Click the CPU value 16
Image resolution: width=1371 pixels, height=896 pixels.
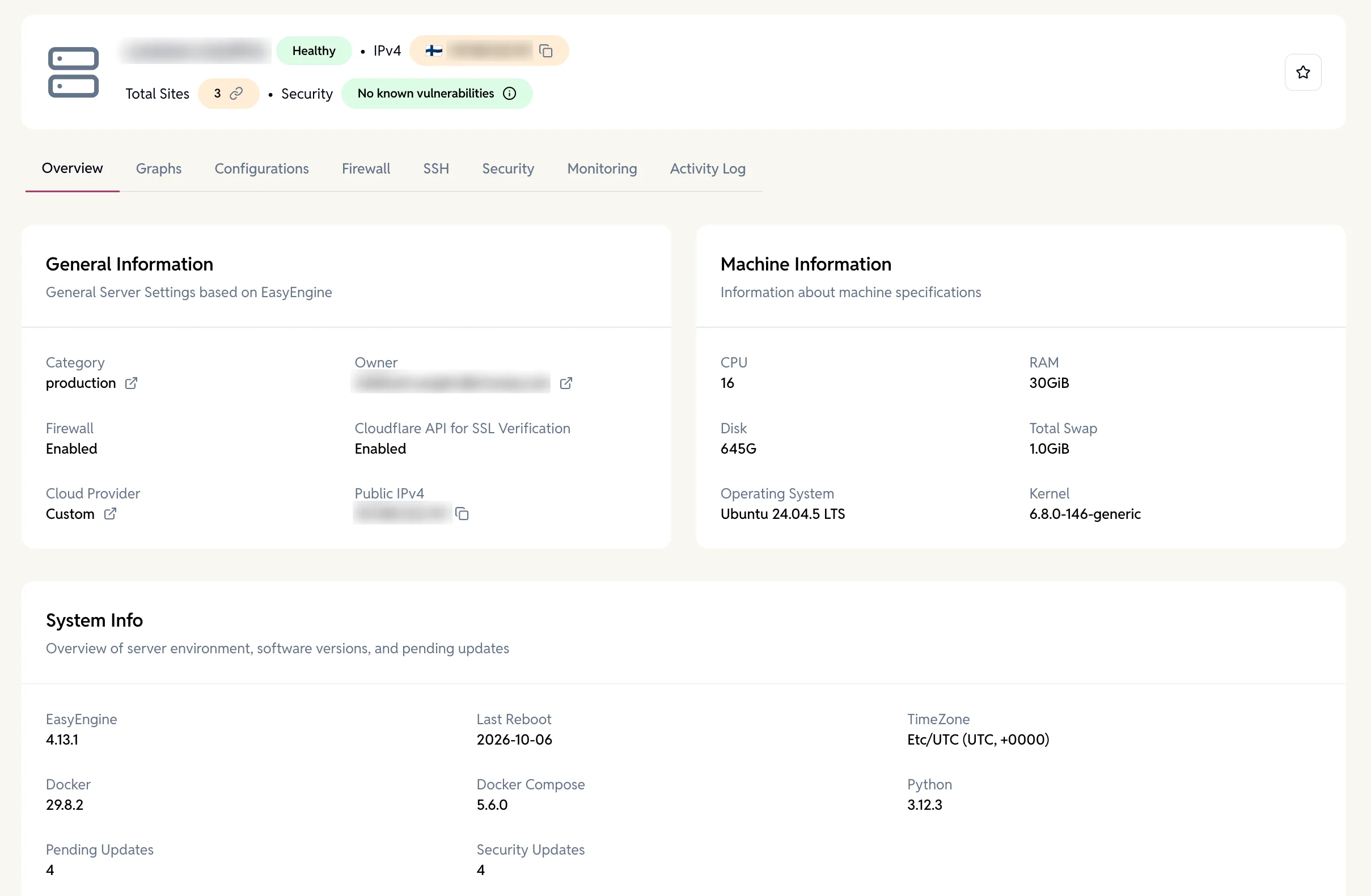[727, 383]
